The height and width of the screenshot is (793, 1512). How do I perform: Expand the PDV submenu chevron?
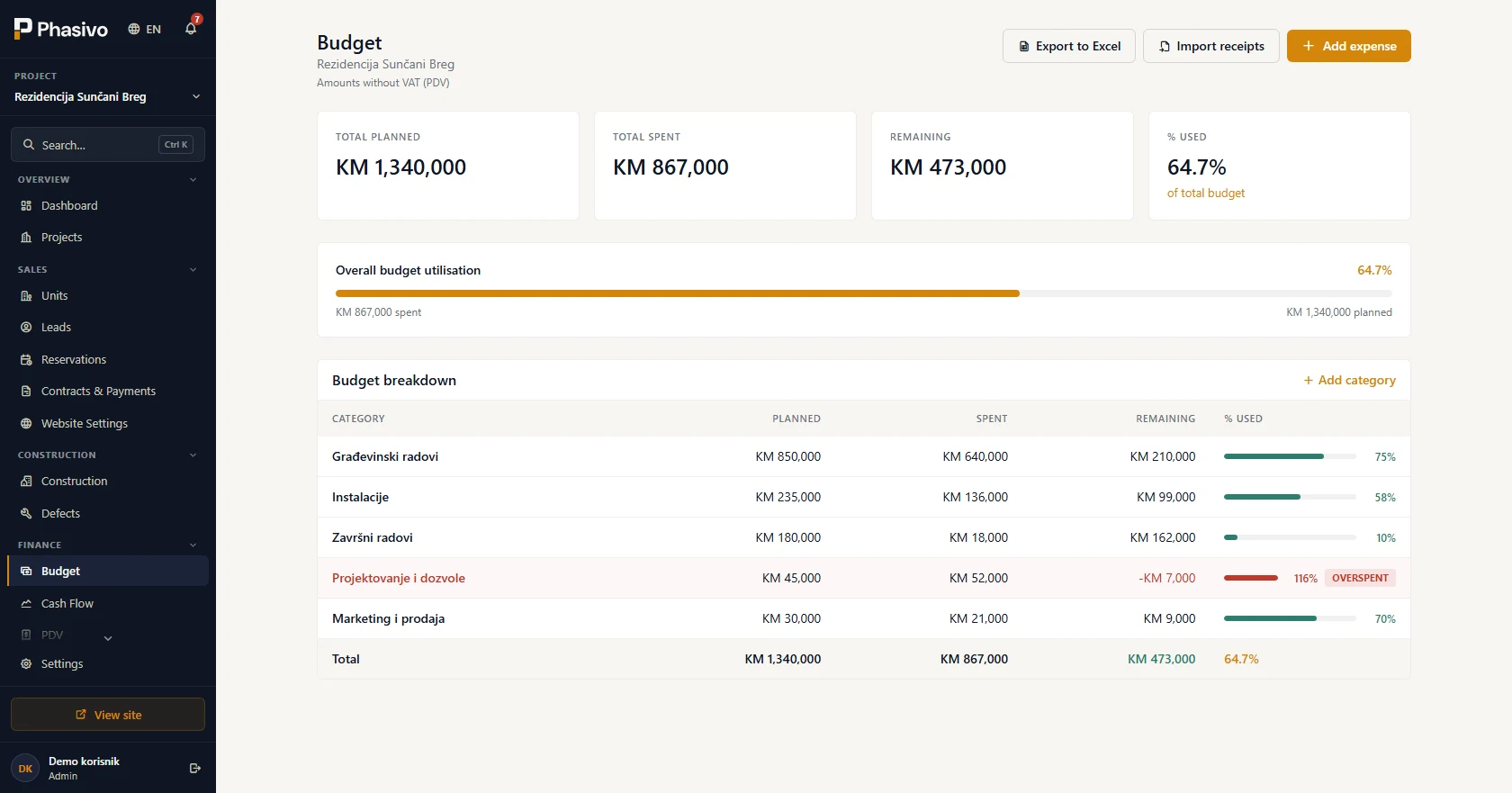[x=108, y=638]
